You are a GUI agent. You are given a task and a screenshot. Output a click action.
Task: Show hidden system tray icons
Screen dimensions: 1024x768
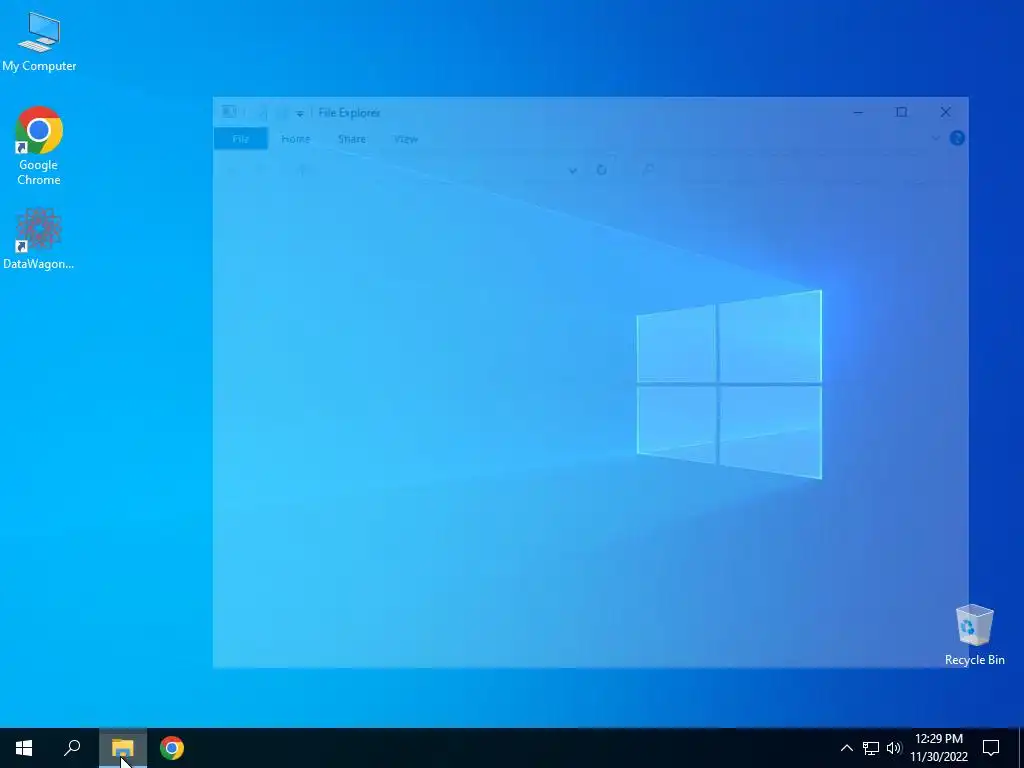click(846, 748)
